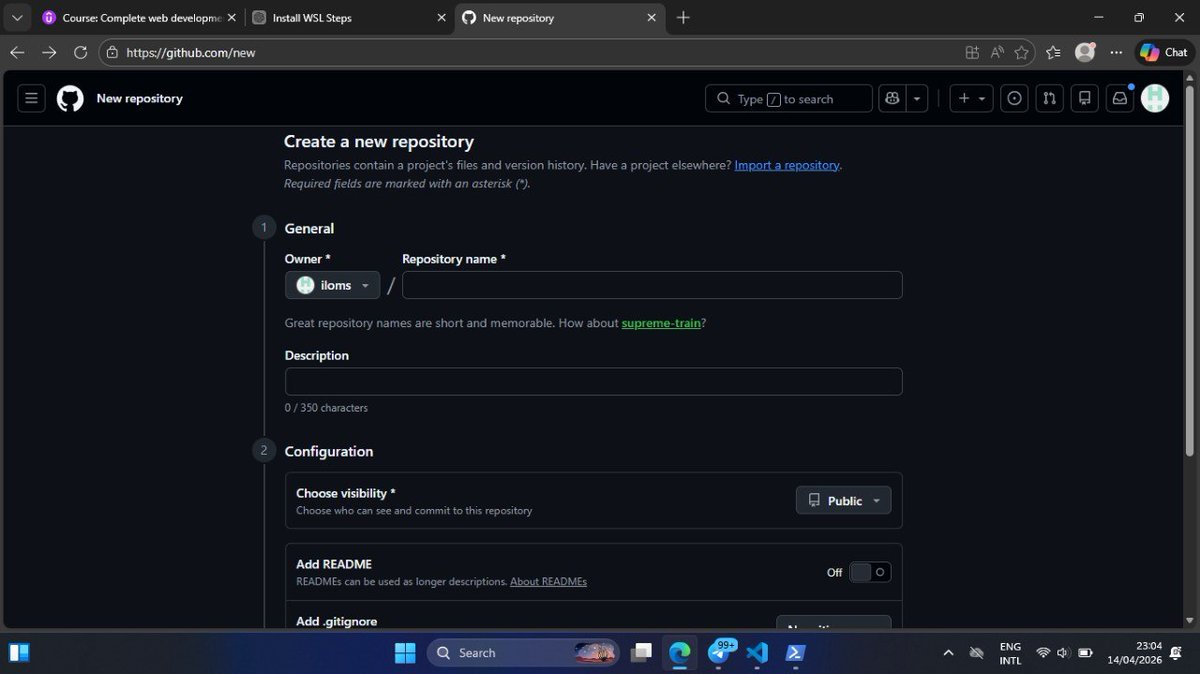Click the hamburger menu next to GitHub logo
Image resolution: width=1200 pixels, height=674 pixels.
coord(31,98)
